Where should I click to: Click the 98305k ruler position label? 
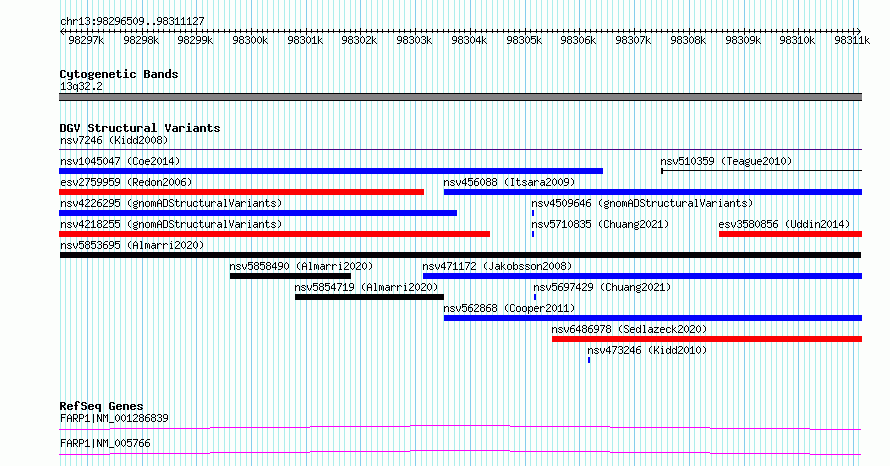coord(524,40)
